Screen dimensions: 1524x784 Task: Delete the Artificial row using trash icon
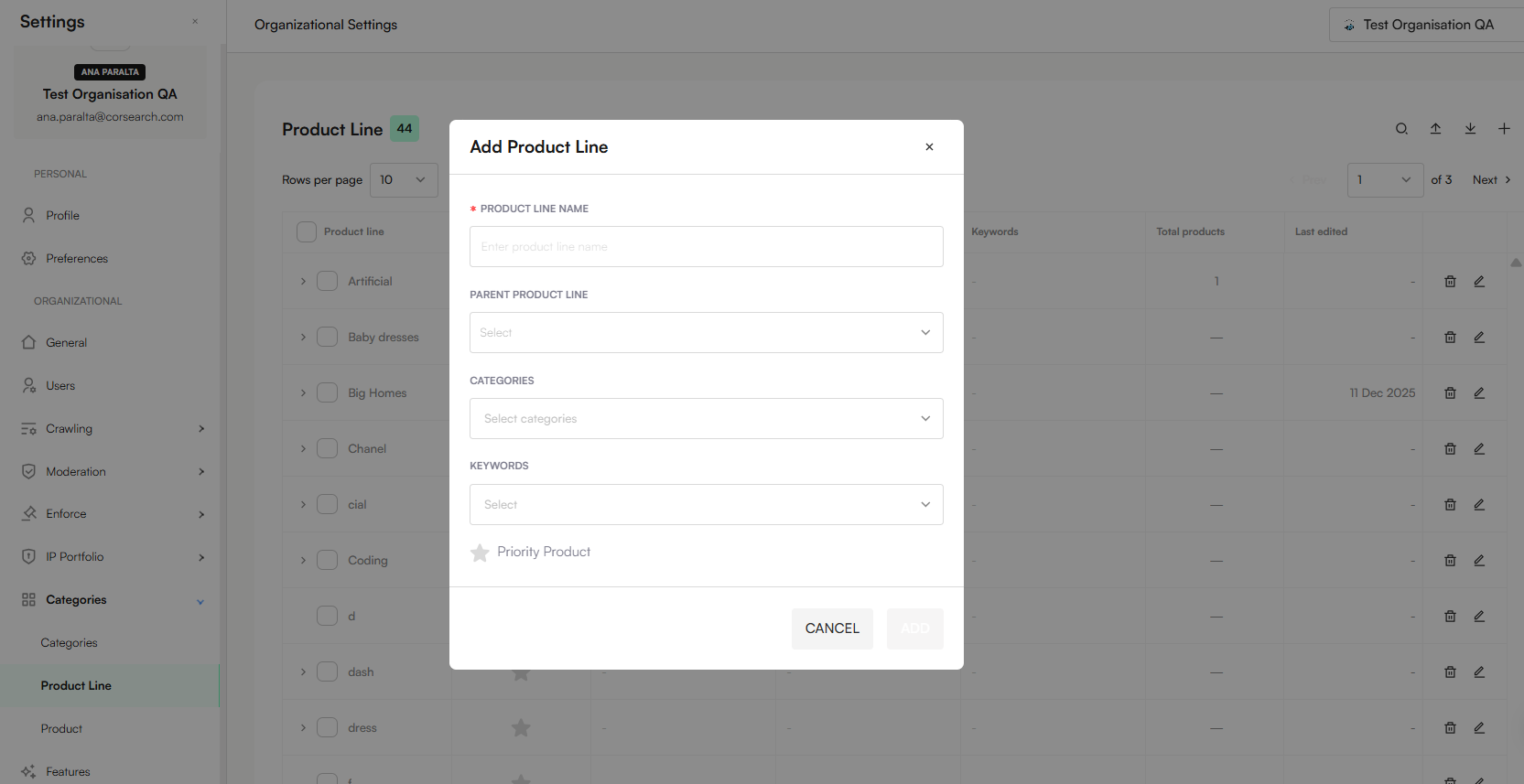1450,282
